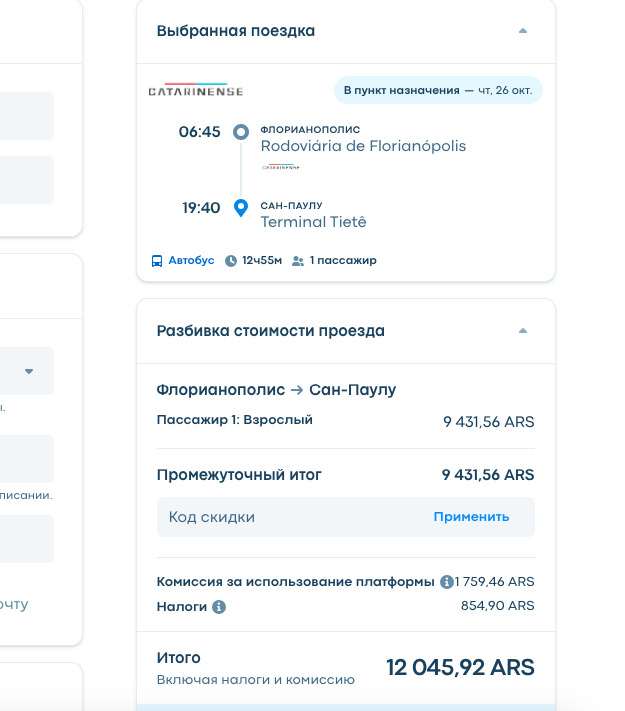
Task: Click the 1 759,46 ARS commission amount
Action: pyautogui.click(x=494, y=581)
